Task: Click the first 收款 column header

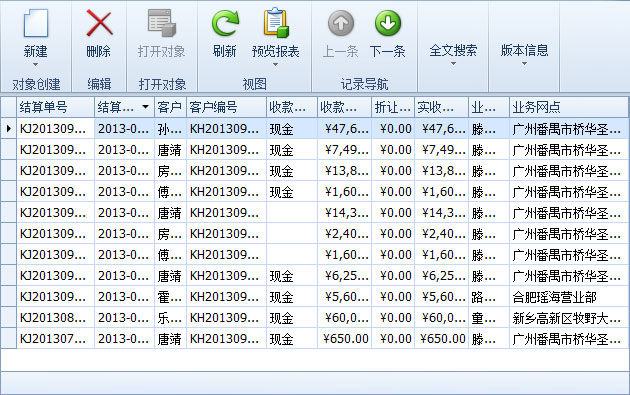Action: [292, 107]
